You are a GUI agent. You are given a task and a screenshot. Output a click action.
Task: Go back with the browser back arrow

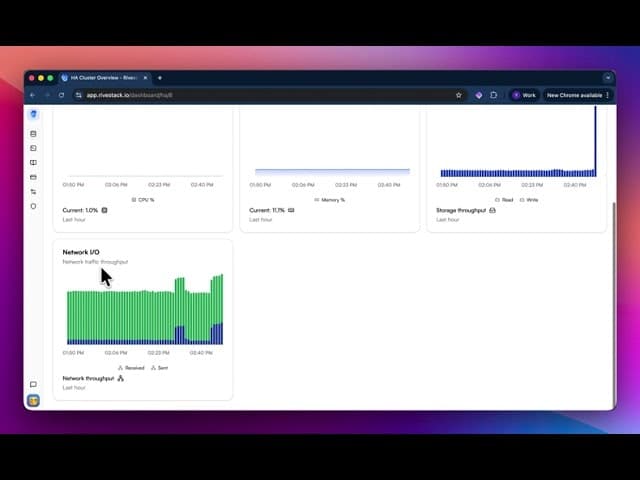[x=33, y=95]
